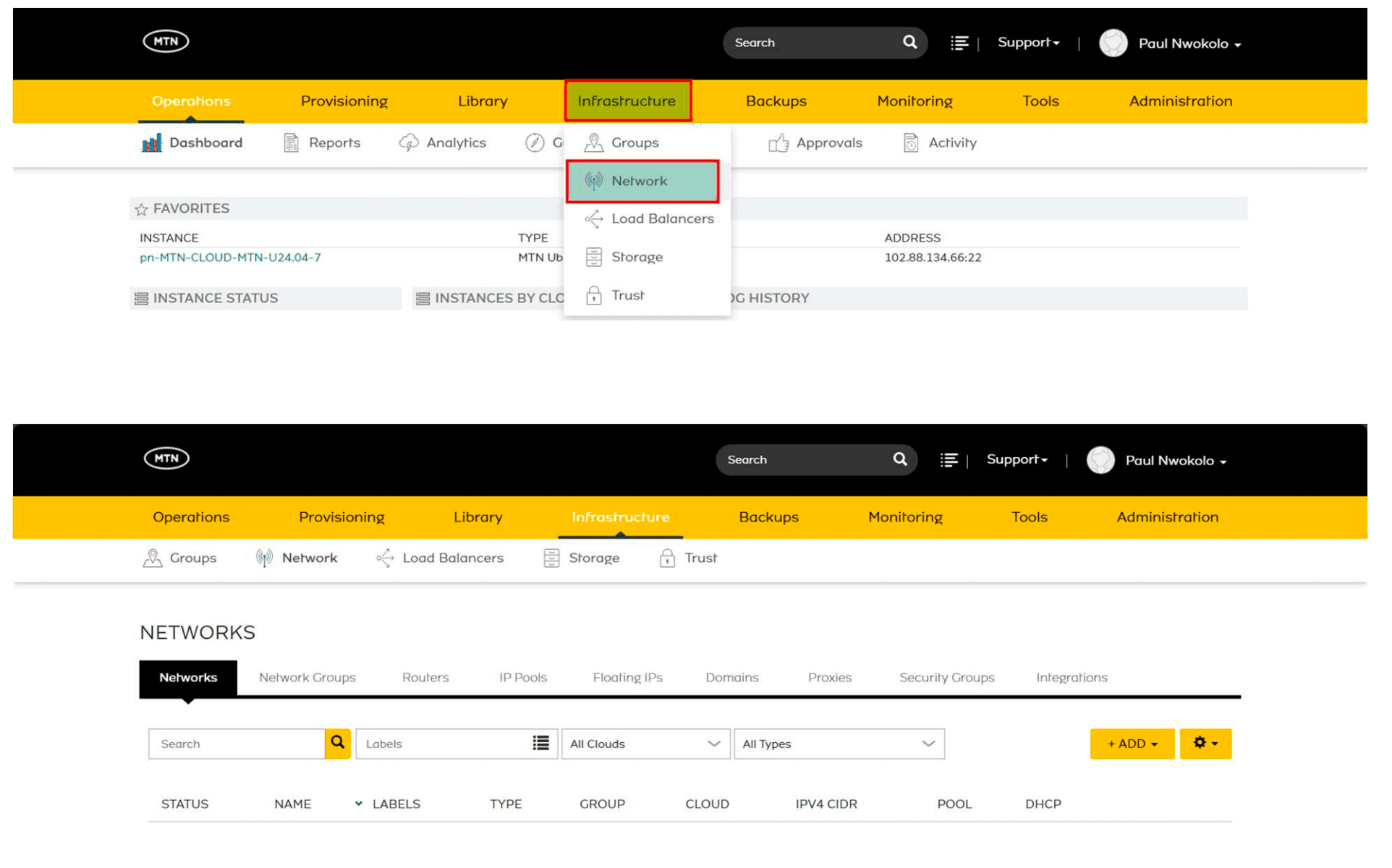Expand the All Types dropdown

coord(839,744)
